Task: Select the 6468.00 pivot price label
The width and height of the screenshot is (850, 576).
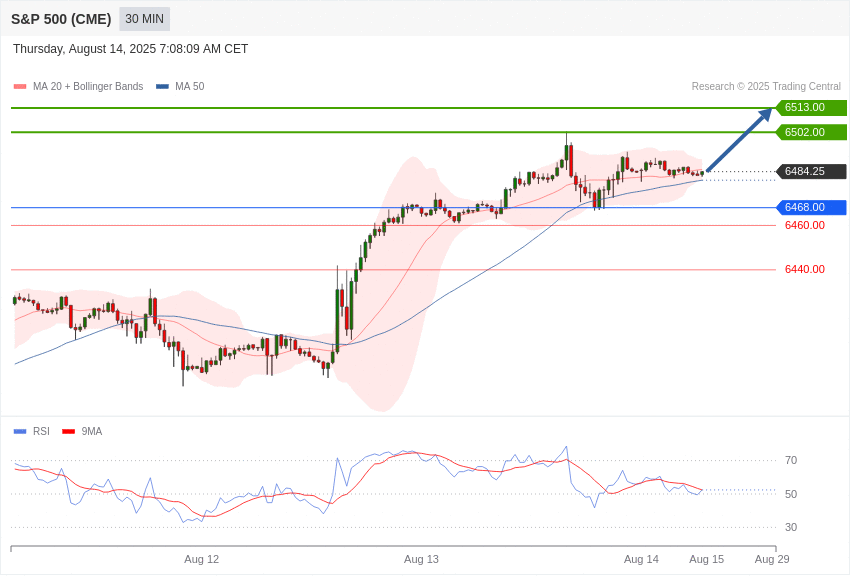Action: tap(812, 207)
